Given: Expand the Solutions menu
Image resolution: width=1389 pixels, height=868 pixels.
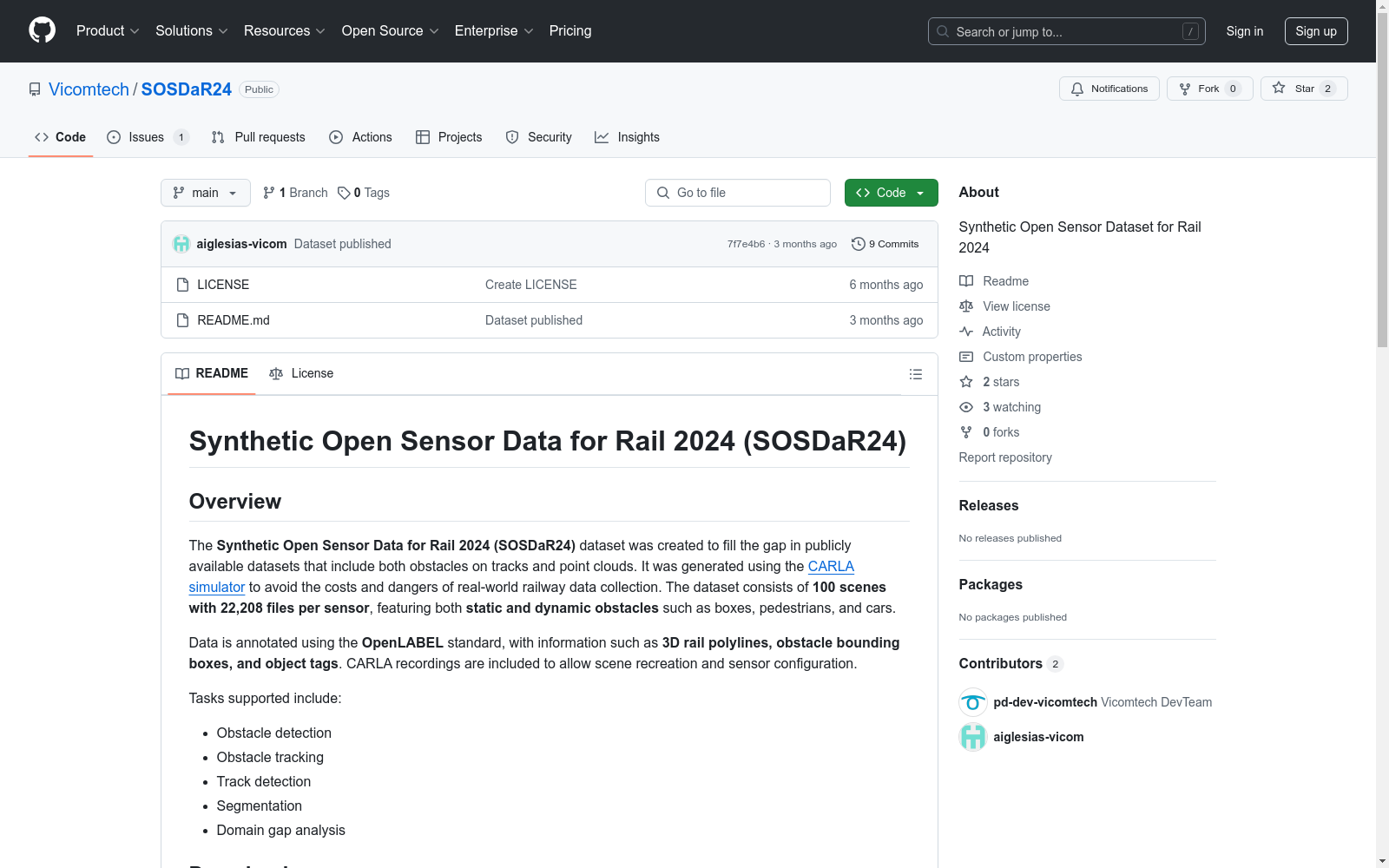Looking at the screenshot, I should click(192, 31).
